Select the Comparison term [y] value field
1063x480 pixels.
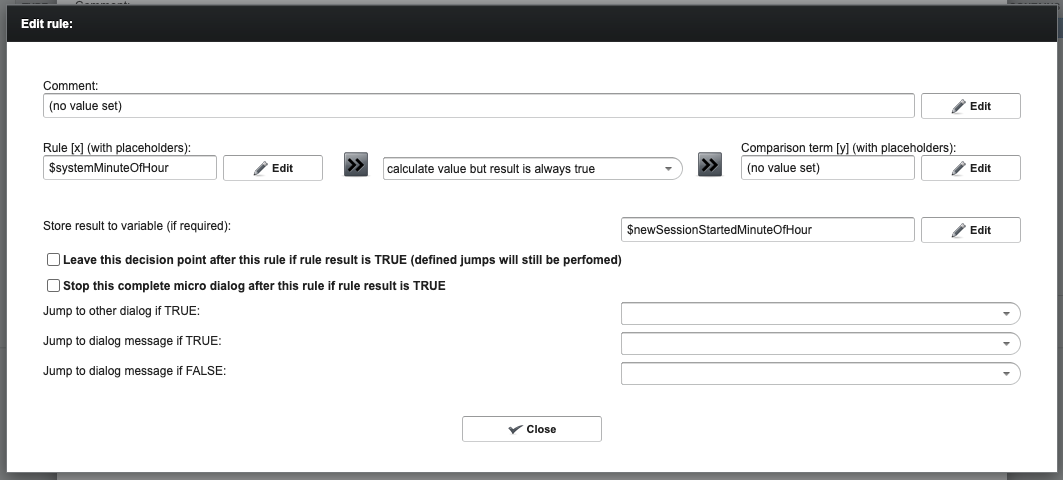click(x=827, y=168)
